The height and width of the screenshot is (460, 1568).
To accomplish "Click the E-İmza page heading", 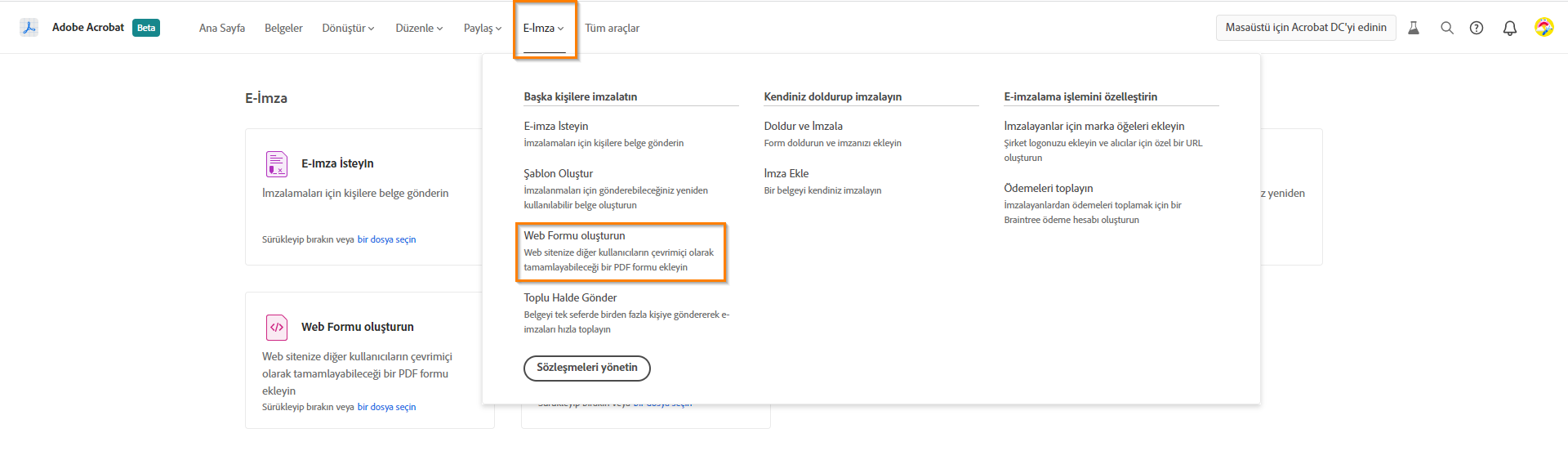I will tap(266, 98).
